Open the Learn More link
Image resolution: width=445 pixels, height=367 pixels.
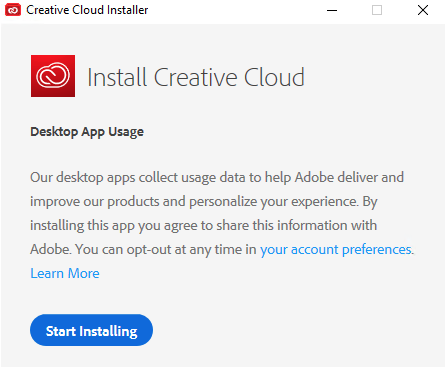tap(65, 273)
